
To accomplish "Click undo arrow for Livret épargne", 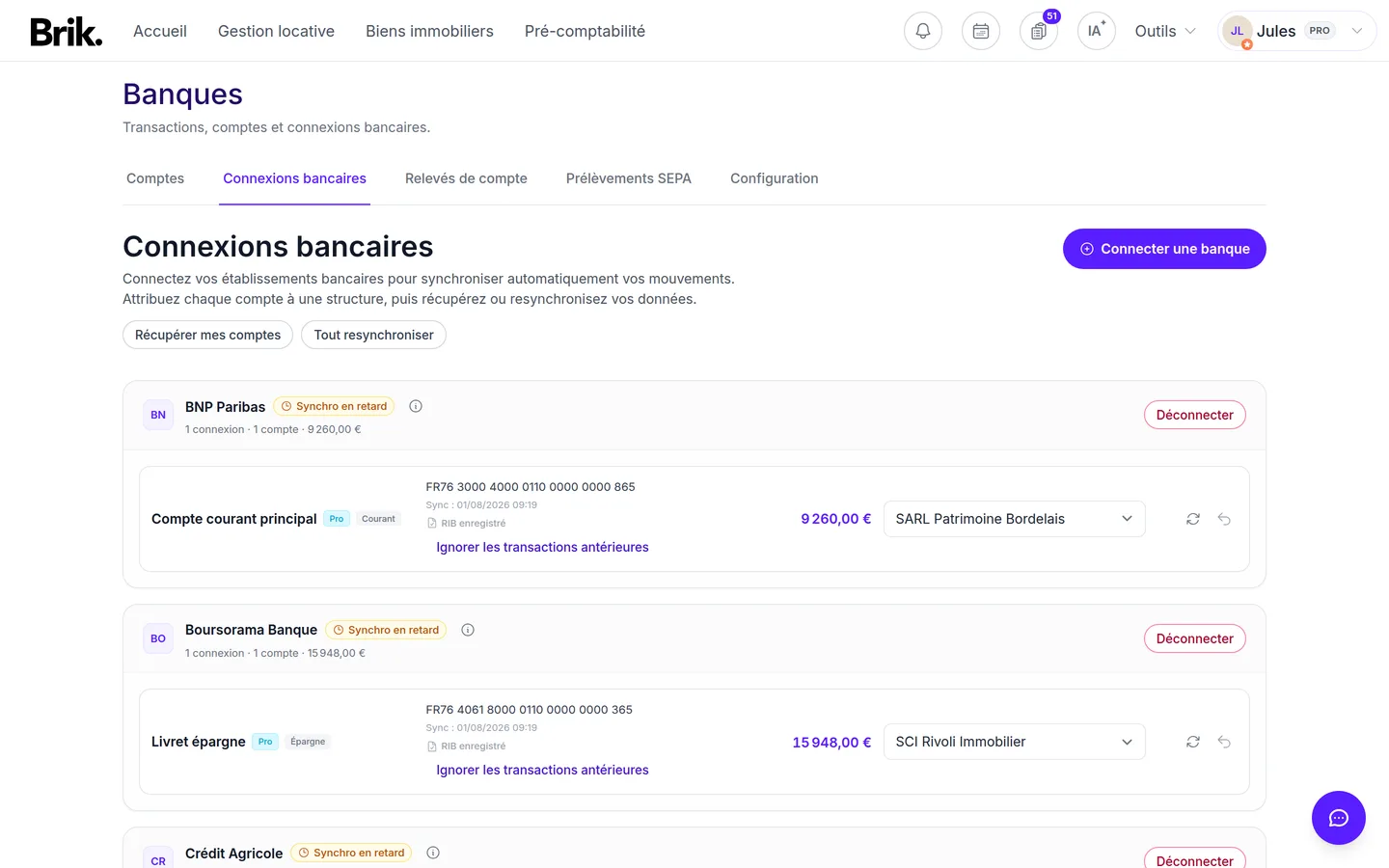I will click(x=1224, y=742).
